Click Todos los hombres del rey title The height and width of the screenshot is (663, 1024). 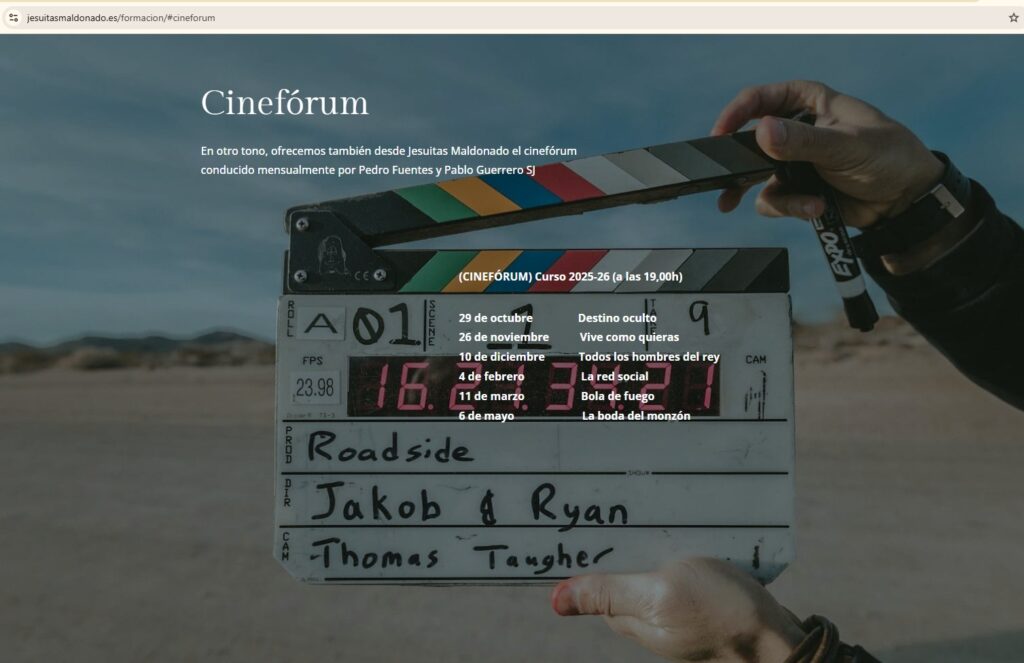tap(648, 357)
